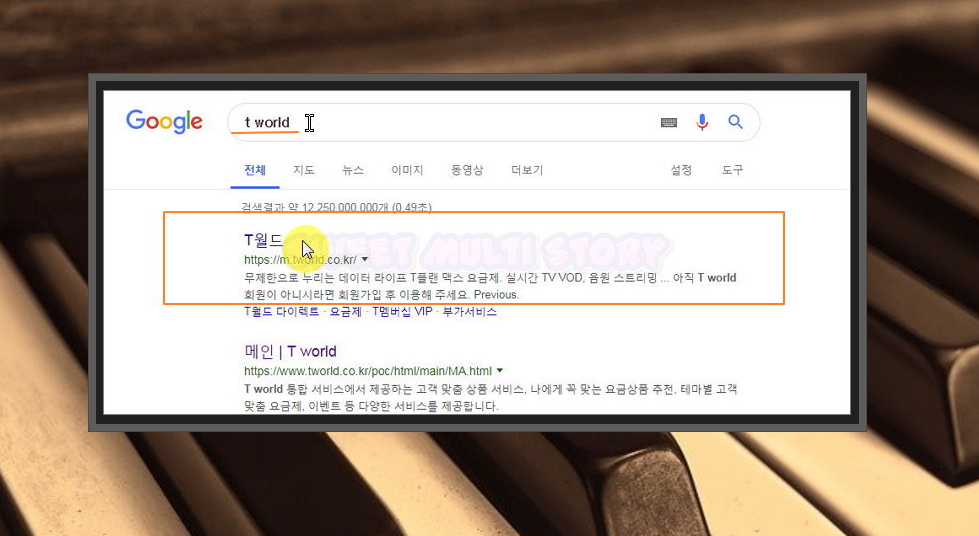Image resolution: width=979 pixels, height=536 pixels.
Task: Click the https://www.tworld.co.kr/poc/html/main/MA.html URL text
Action: 368,371
